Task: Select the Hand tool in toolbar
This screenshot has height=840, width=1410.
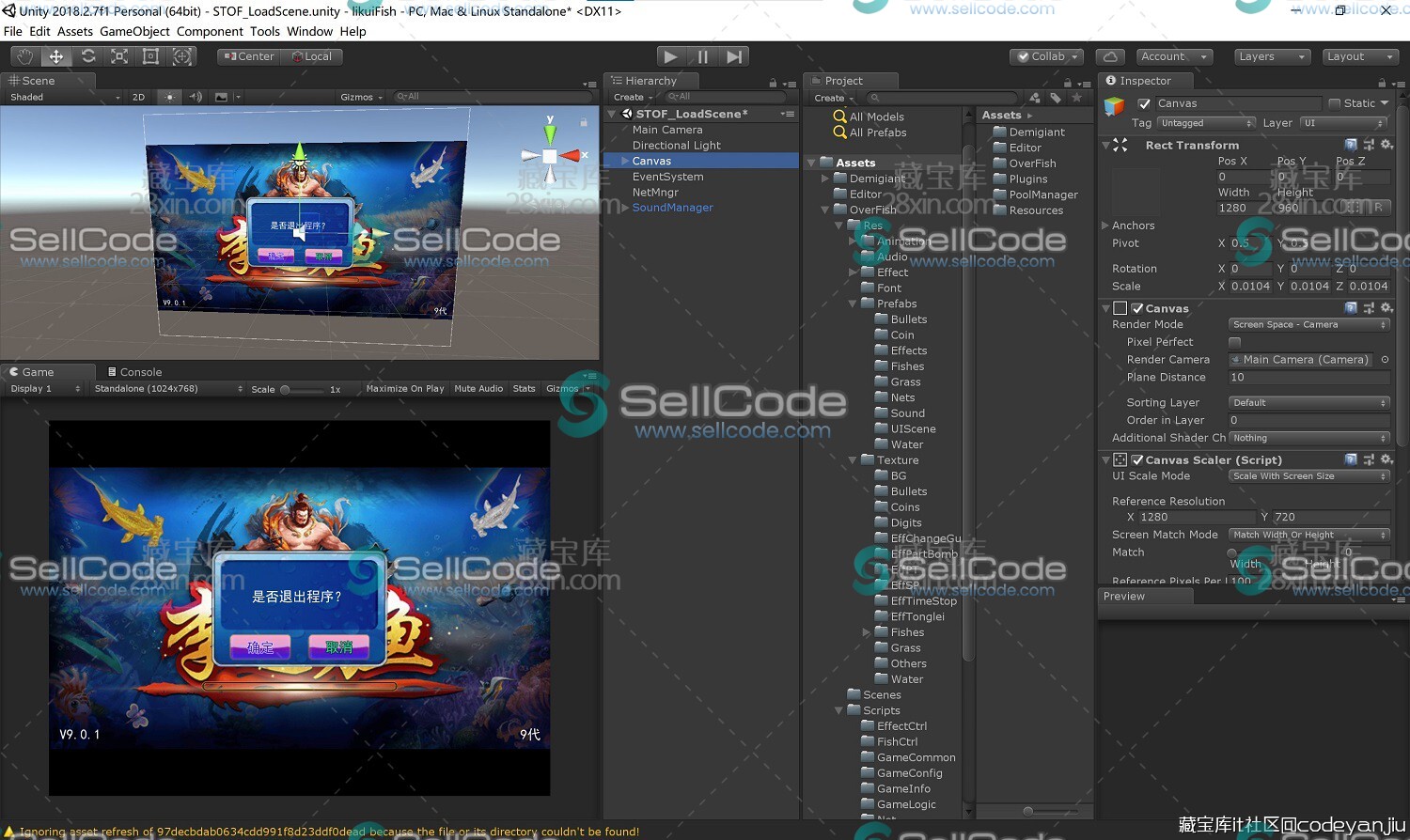Action: coord(24,56)
